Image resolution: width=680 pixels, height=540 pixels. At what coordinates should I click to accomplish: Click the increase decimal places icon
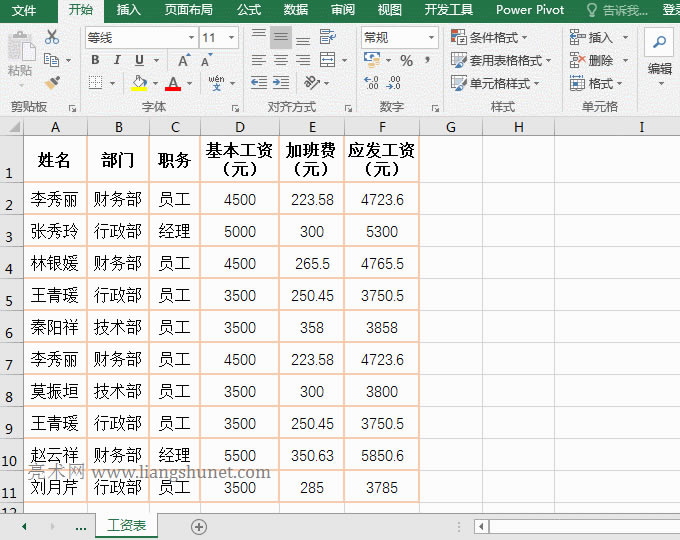pos(371,84)
